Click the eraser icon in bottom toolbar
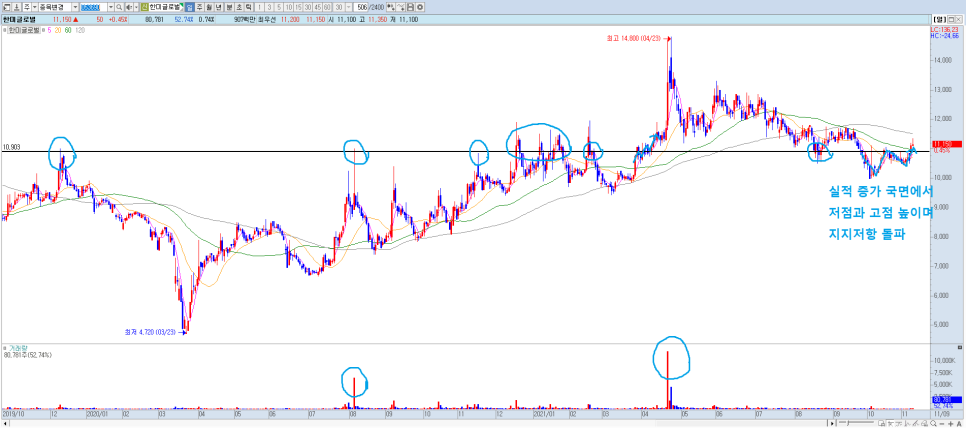Screen dimensions: 966x428 tap(924, 424)
